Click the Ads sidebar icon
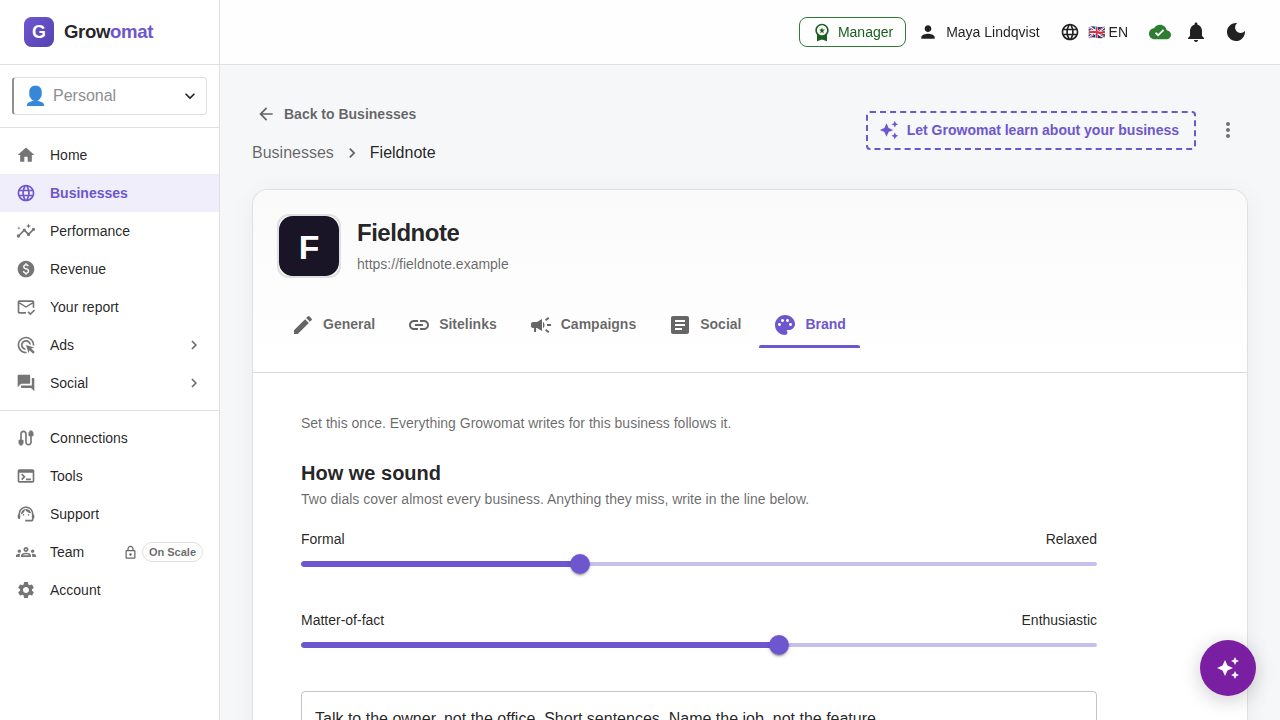This screenshot has height=720, width=1280. point(27,345)
